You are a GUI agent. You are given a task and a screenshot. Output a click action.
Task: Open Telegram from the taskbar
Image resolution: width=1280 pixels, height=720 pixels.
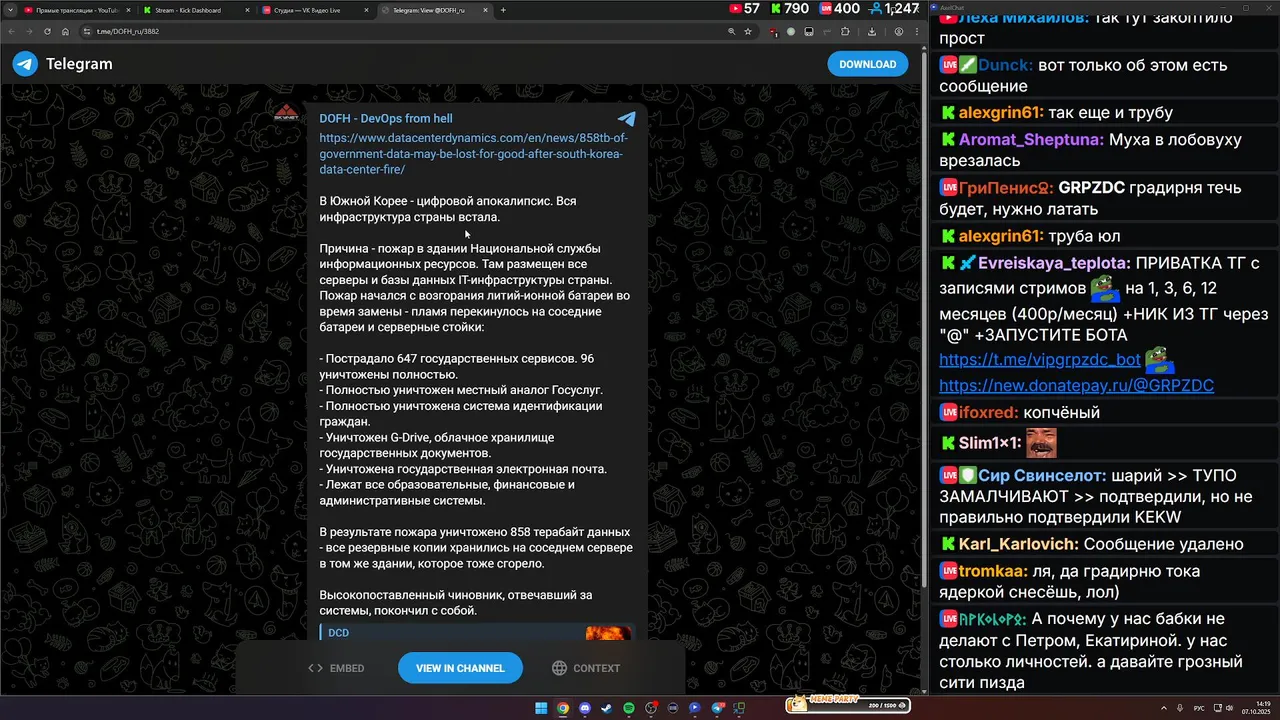coord(718,708)
